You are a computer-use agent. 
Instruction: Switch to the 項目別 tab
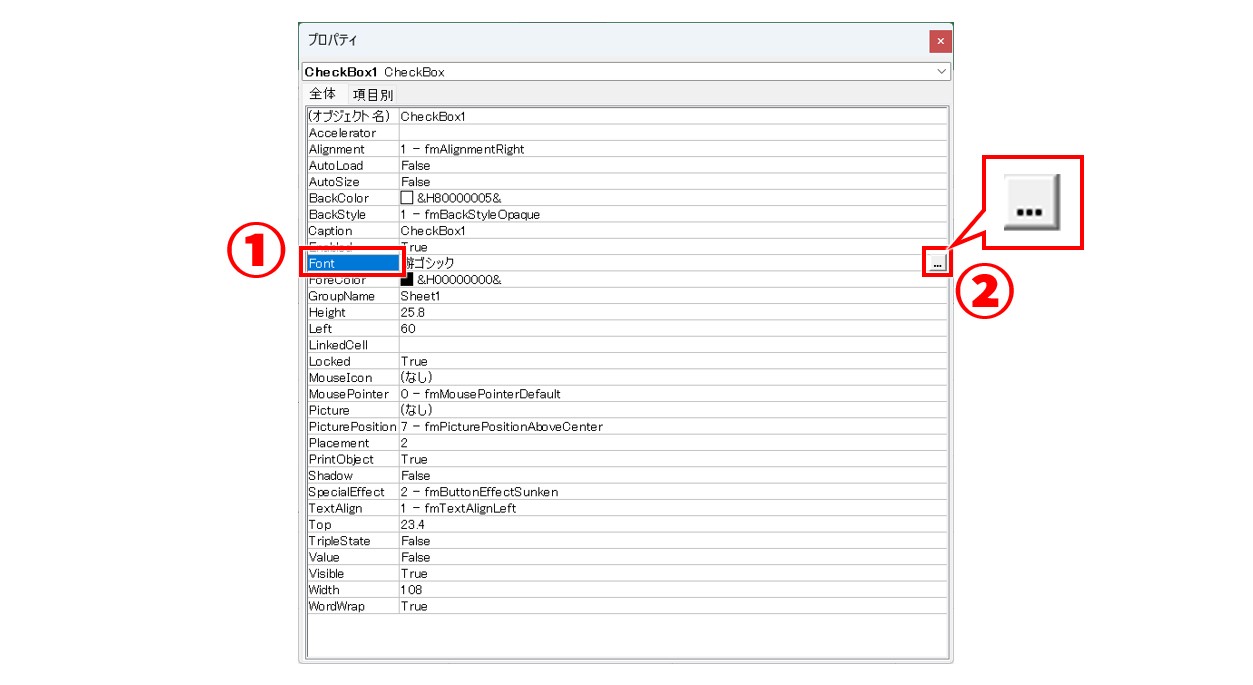[372, 94]
